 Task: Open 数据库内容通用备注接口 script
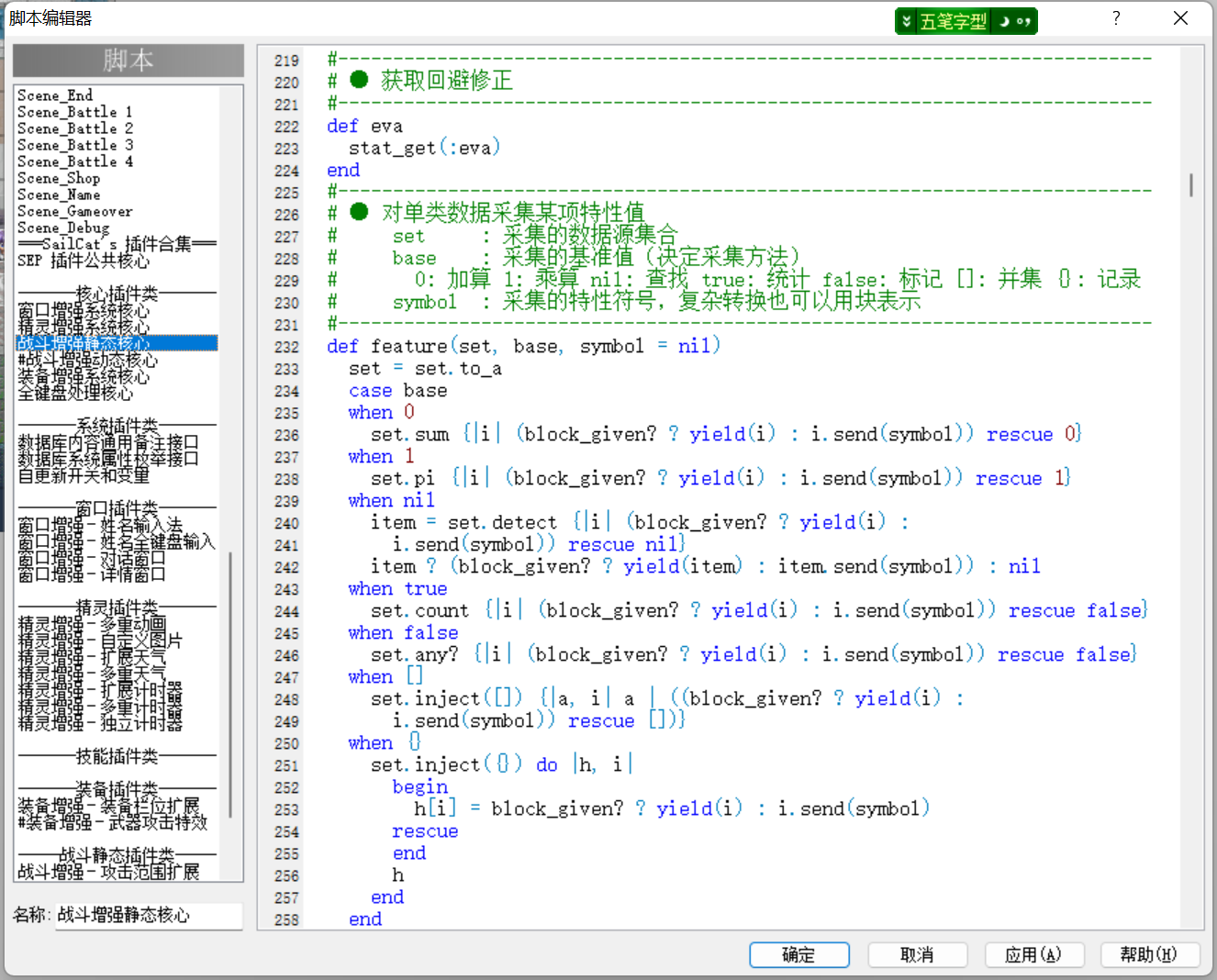[108, 442]
